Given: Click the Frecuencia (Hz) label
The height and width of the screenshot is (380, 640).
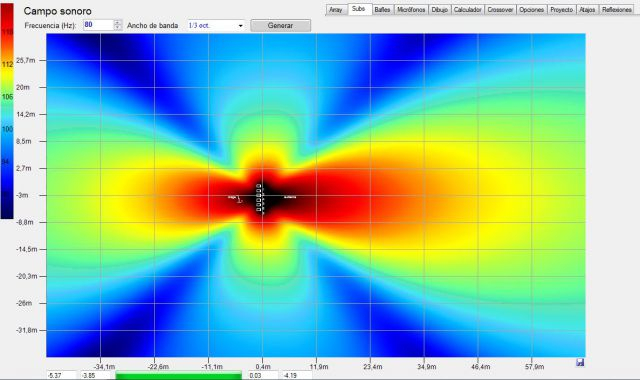Looking at the screenshot, I should pyautogui.click(x=50, y=25).
